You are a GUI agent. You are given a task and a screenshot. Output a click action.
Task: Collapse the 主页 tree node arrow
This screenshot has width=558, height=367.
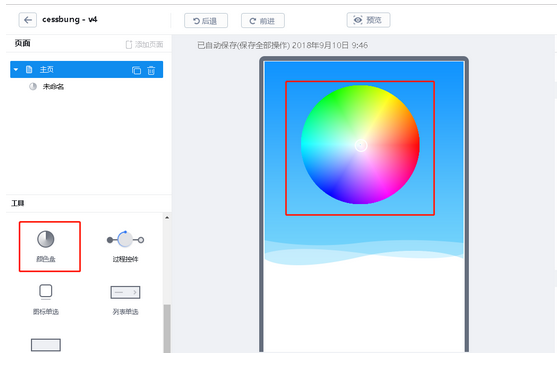pos(16,69)
